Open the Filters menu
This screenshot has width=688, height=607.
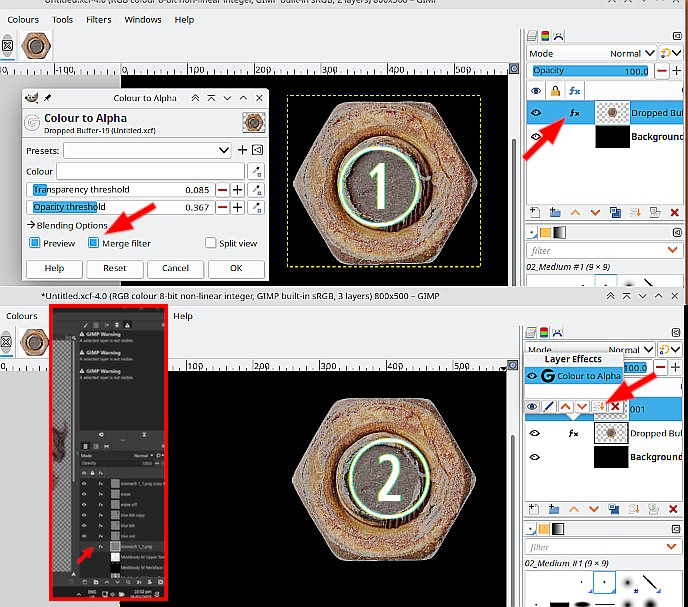pos(98,19)
